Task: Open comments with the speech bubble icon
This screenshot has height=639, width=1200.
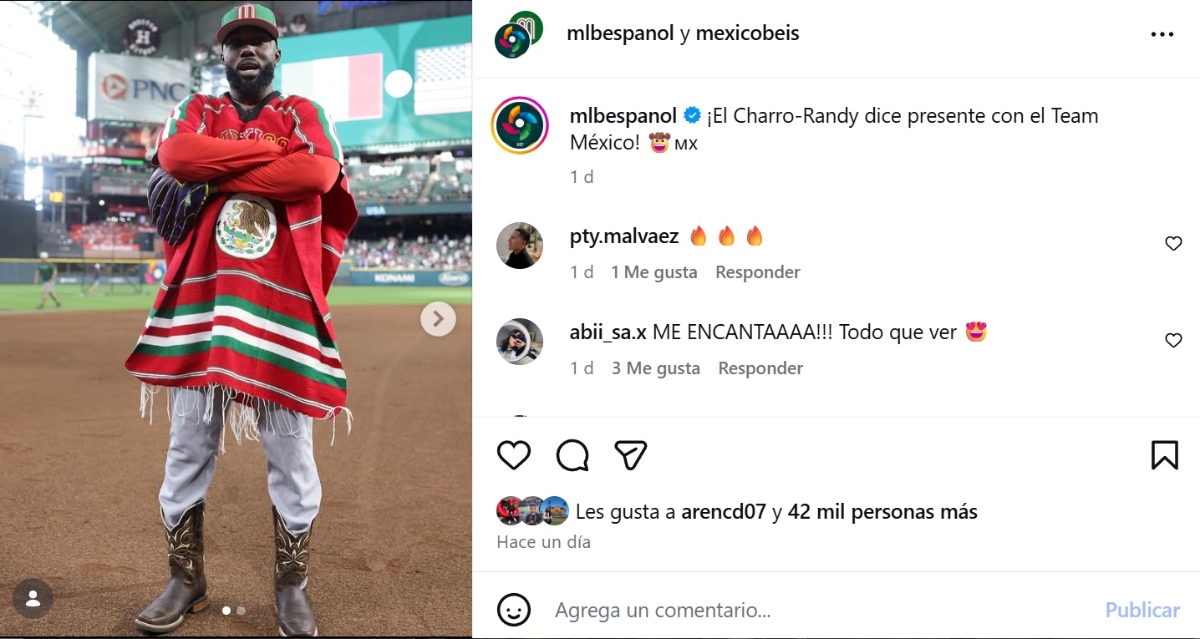Action: (x=572, y=455)
